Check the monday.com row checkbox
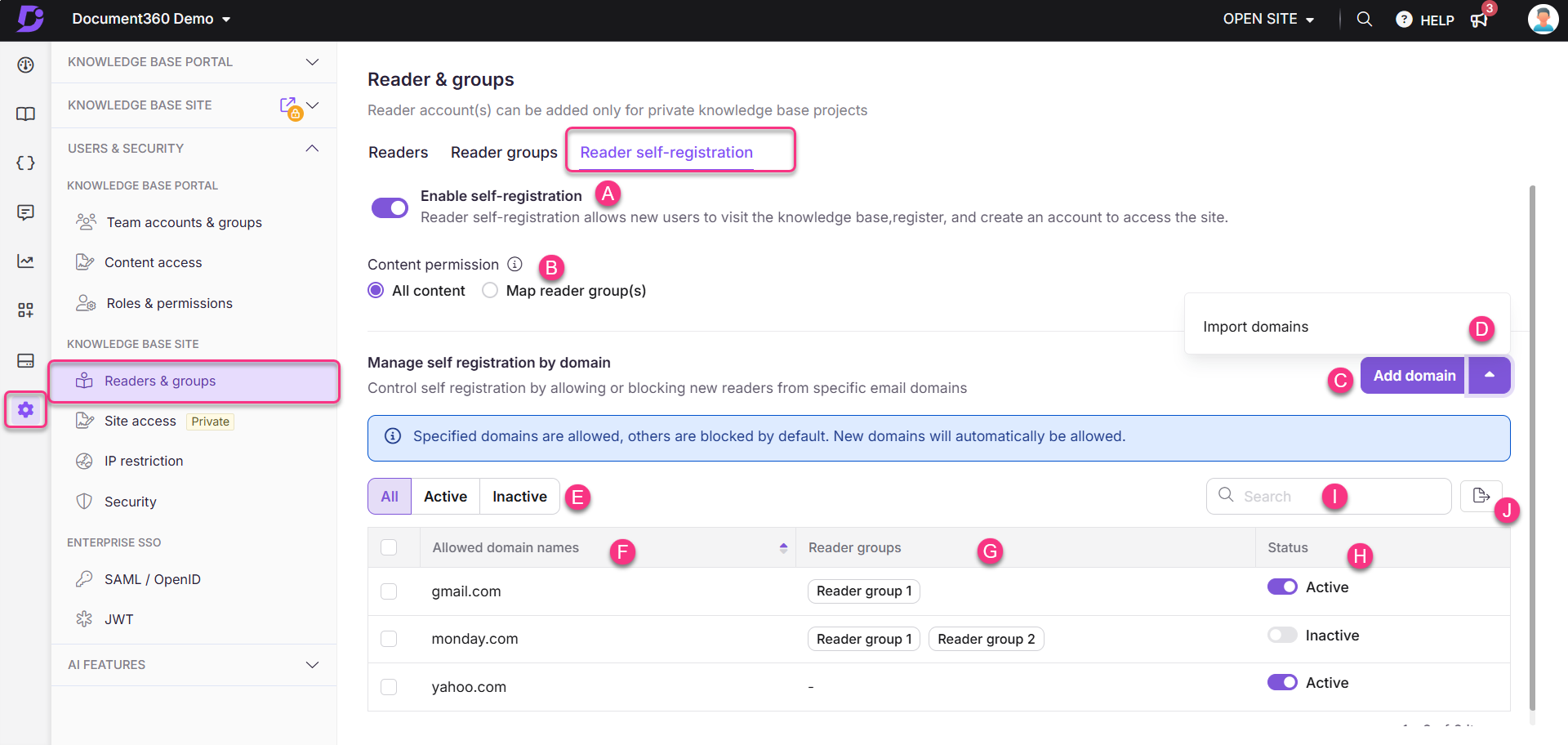Screen dimensions: 1568x745 [x=389, y=639]
